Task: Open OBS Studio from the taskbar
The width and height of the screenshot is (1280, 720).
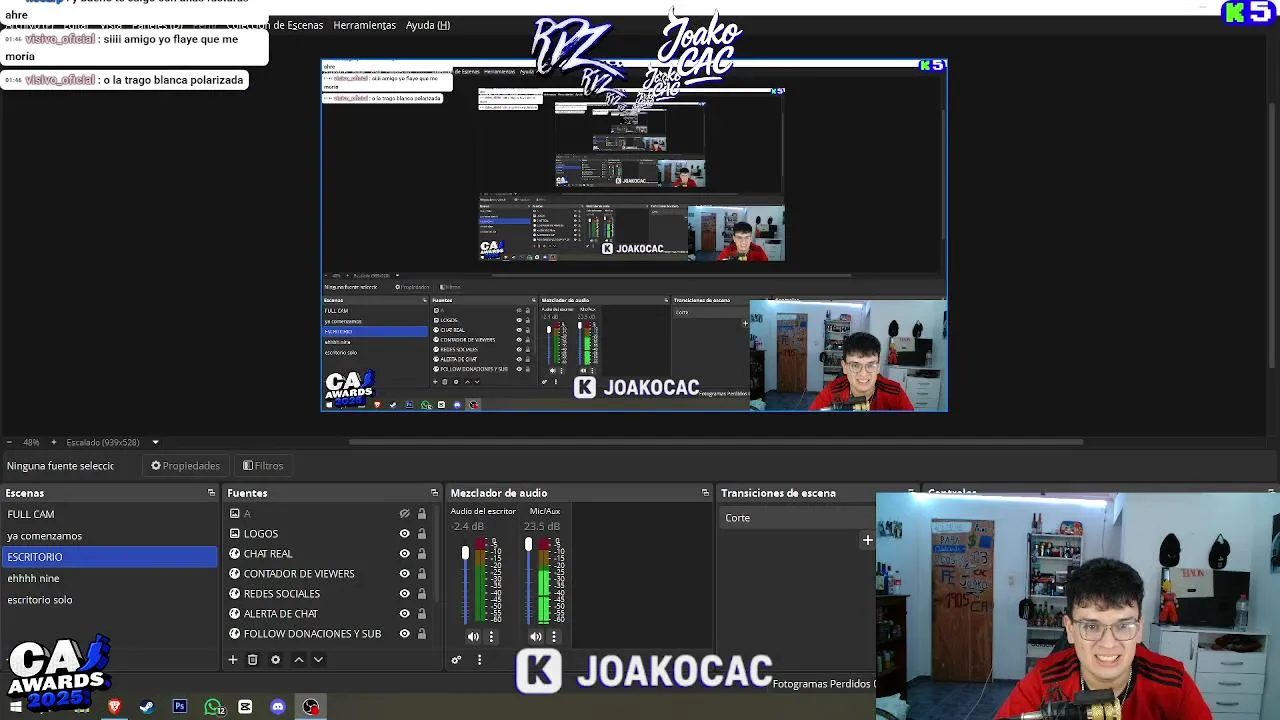Action: 311,707
